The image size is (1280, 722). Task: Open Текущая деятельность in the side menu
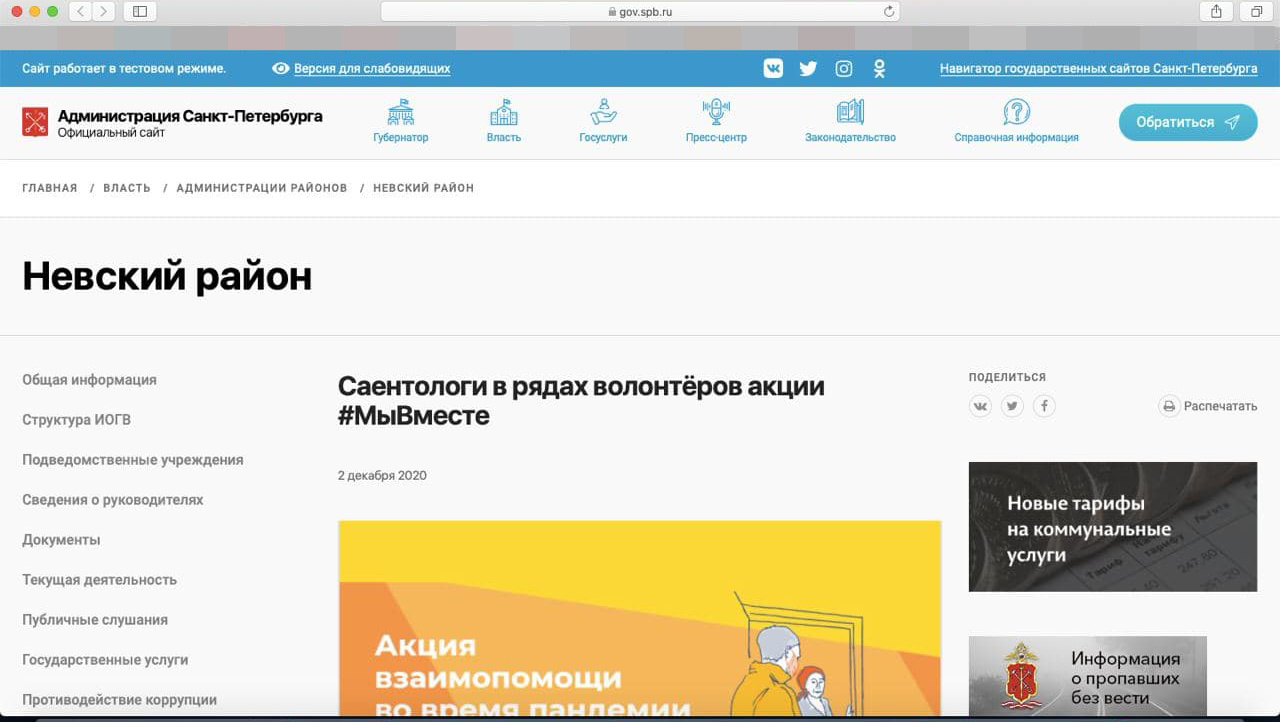click(99, 580)
